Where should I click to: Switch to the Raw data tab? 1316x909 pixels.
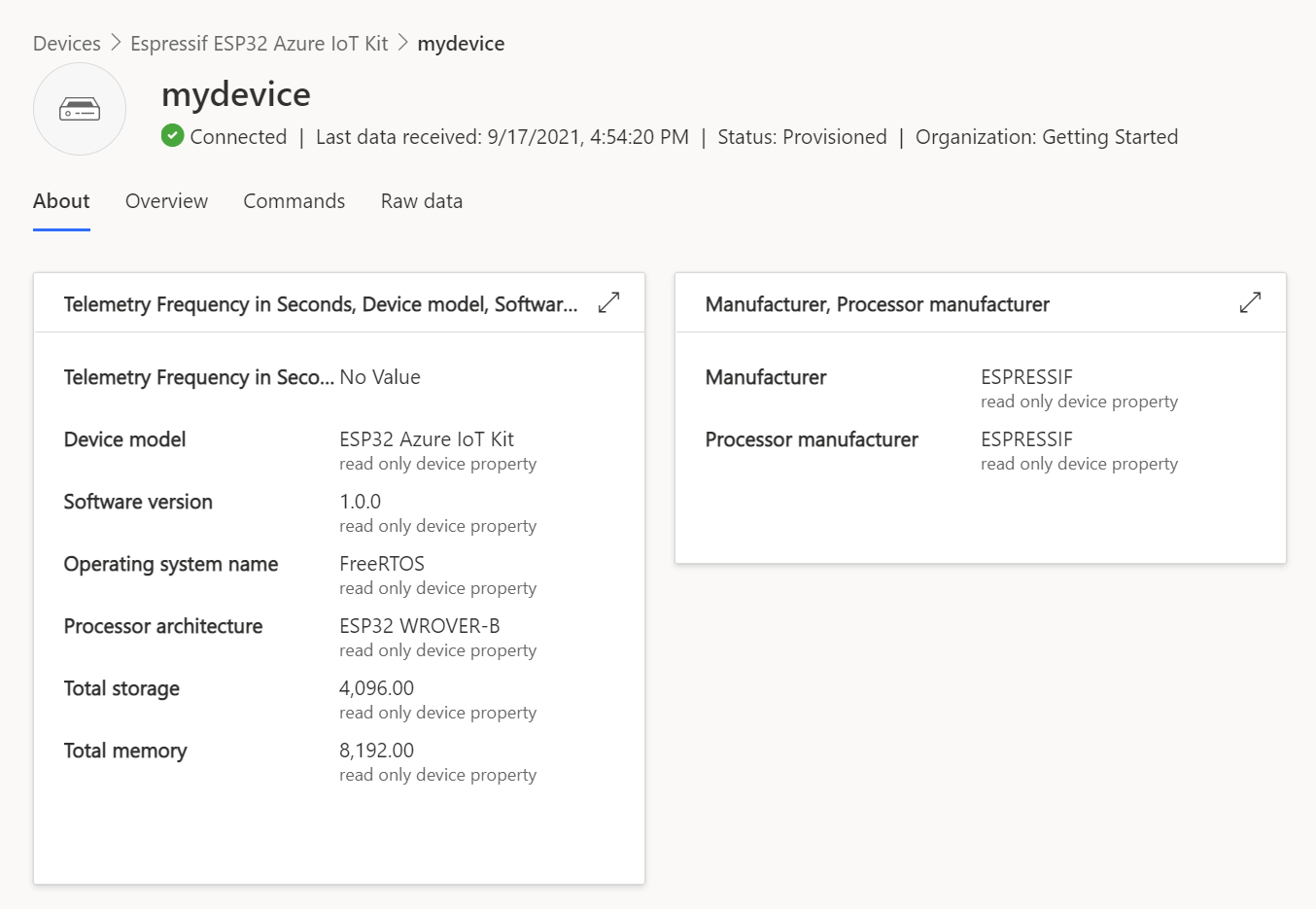click(421, 201)
